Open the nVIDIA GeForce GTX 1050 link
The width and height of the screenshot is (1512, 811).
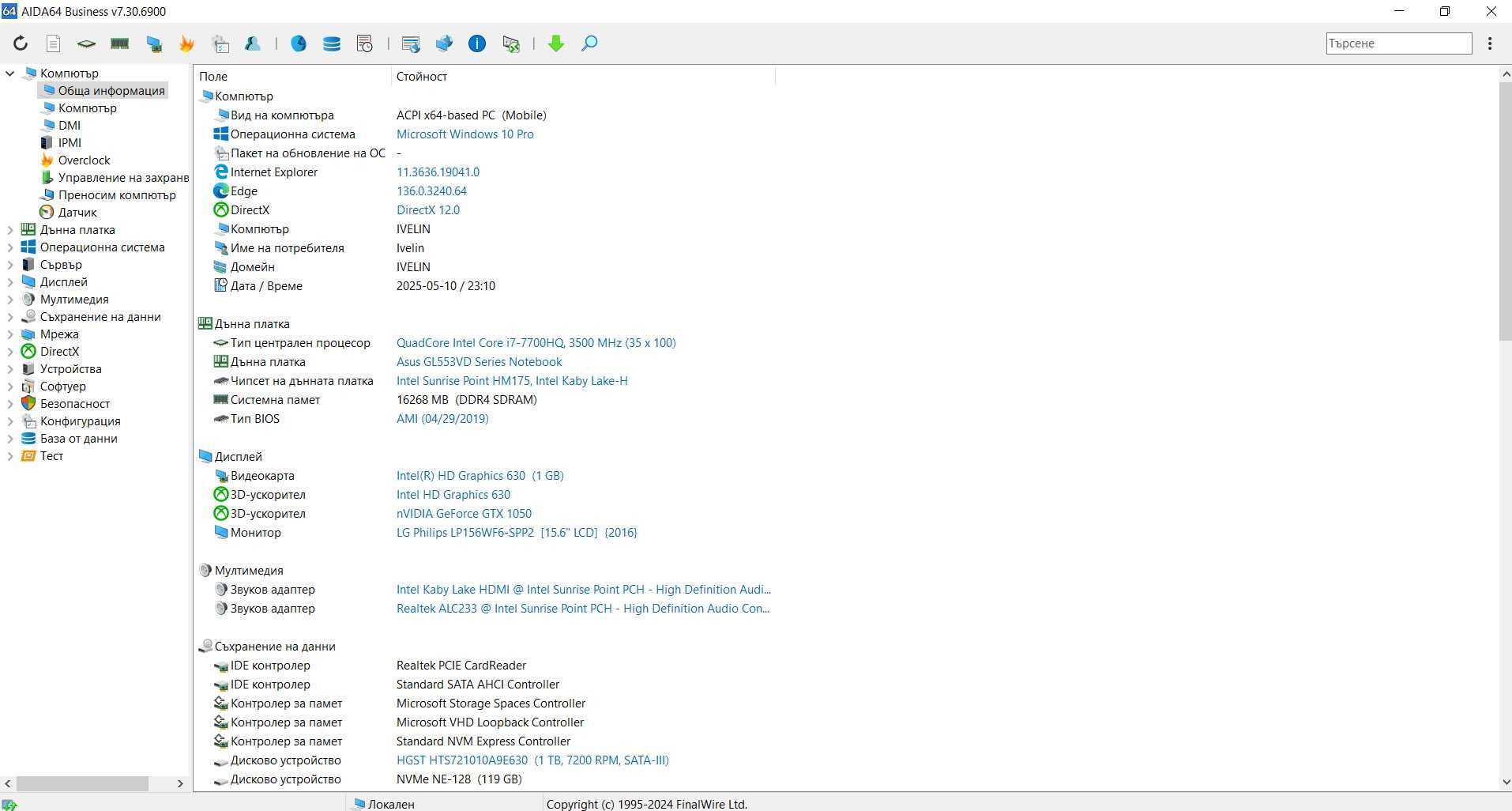coord(465,514)
